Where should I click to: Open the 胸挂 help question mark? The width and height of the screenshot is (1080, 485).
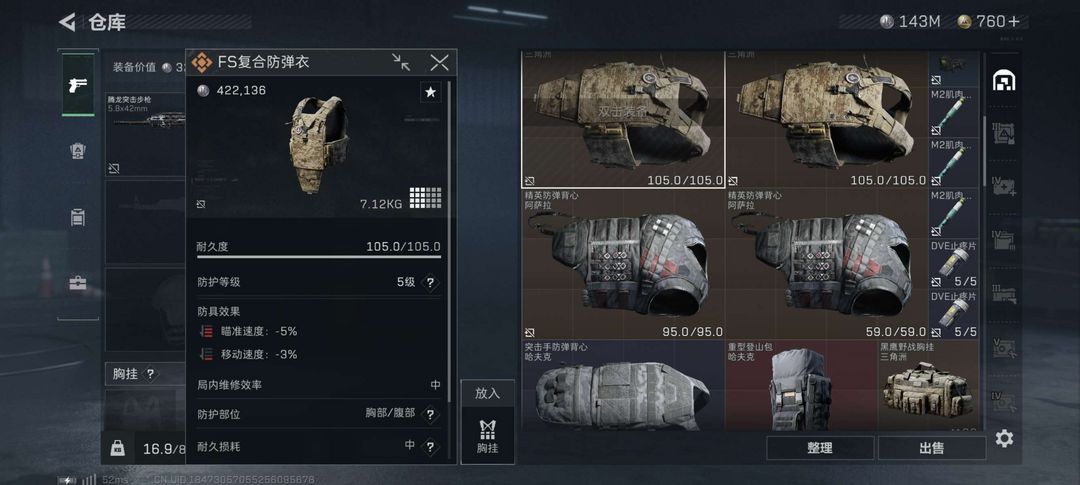[150, 374]
